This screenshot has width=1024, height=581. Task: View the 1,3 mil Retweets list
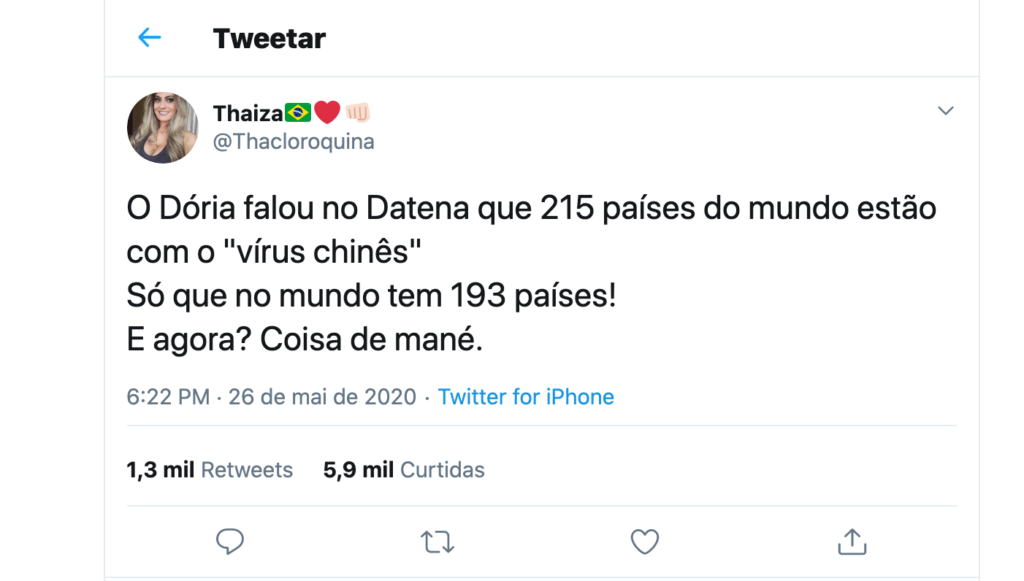point(209,469)
